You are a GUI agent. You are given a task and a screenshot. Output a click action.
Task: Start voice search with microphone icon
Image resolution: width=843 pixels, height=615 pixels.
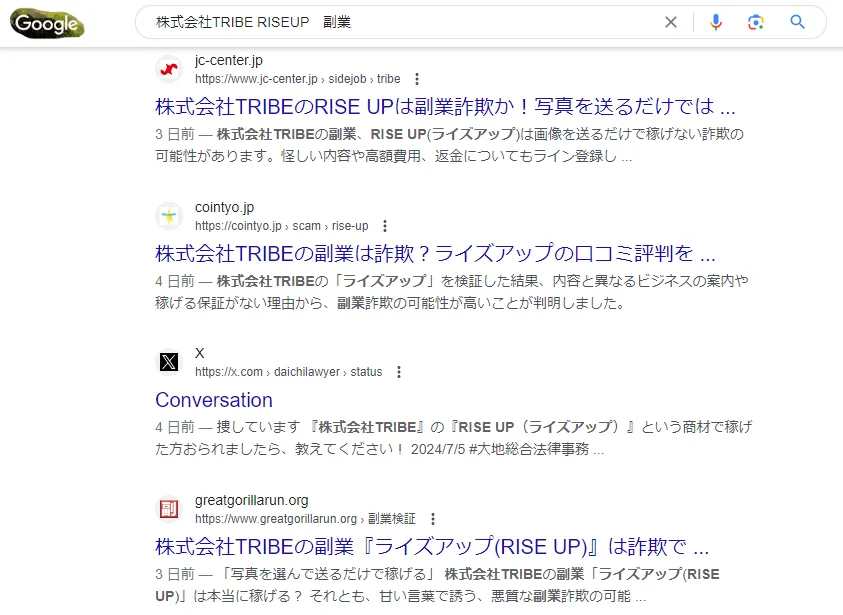(x=716, y=22)
